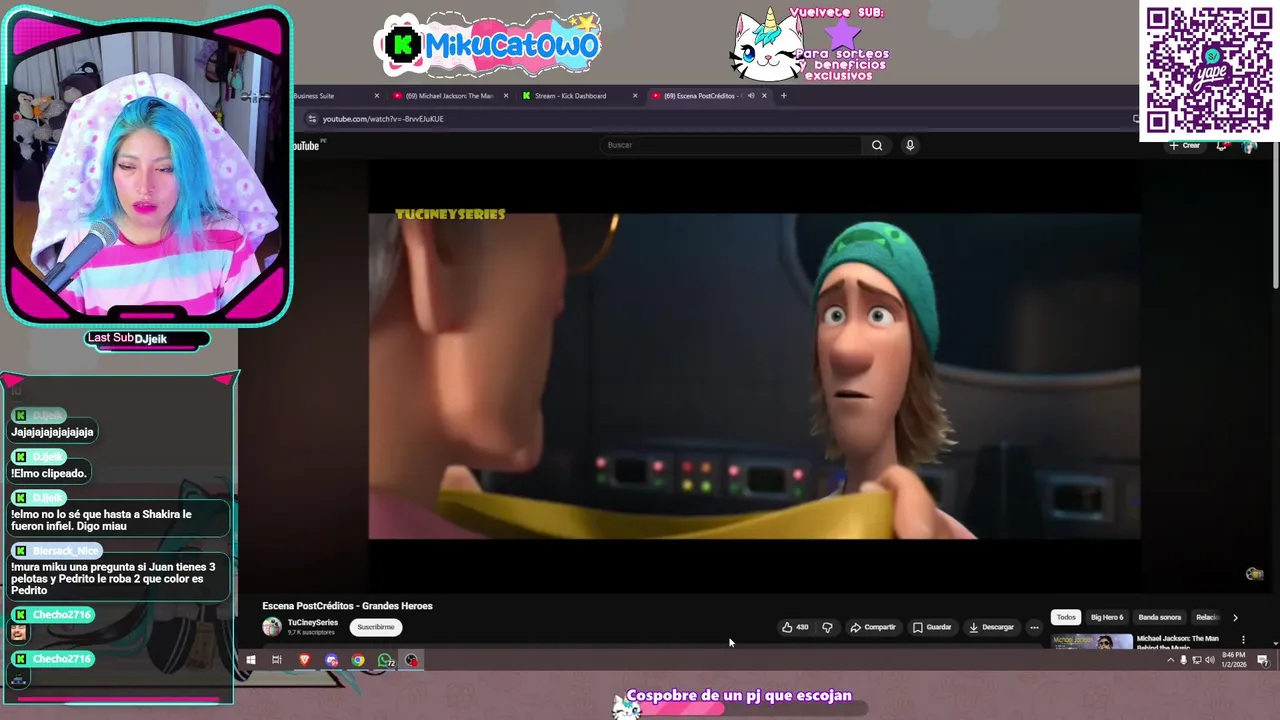
Task: Start voice search with the microphone icon
Action: click(910, 145)
